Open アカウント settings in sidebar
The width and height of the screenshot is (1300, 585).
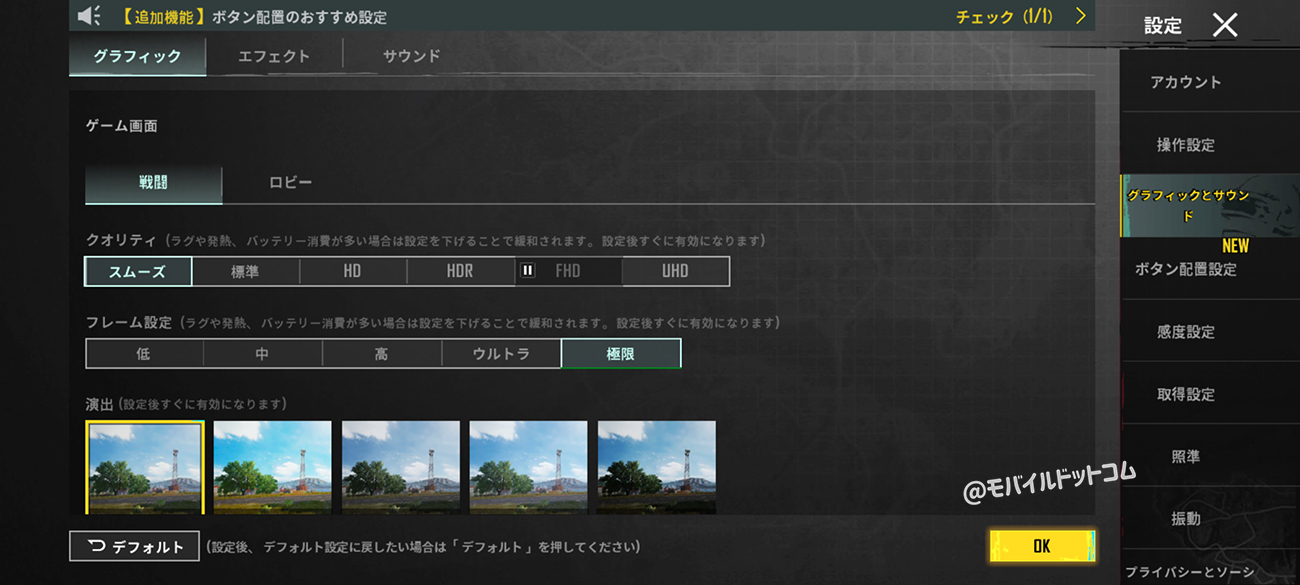tap(1185, 82)
